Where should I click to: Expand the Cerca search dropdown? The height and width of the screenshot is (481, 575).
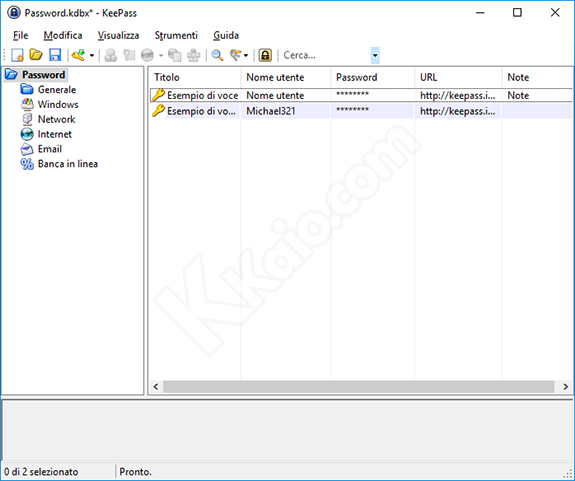[x=375, y=56]
